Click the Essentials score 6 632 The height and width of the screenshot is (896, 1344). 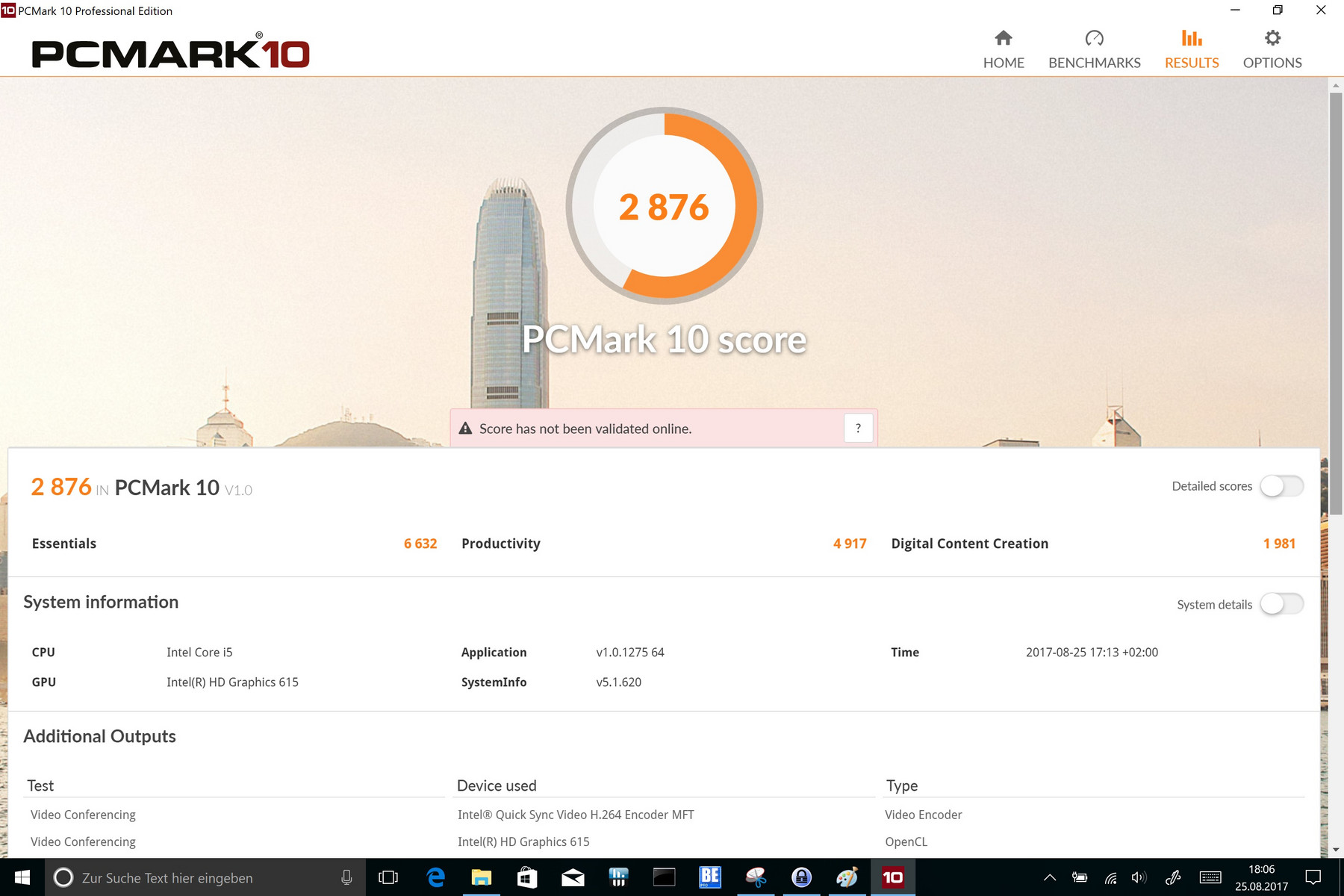point(420,544)
